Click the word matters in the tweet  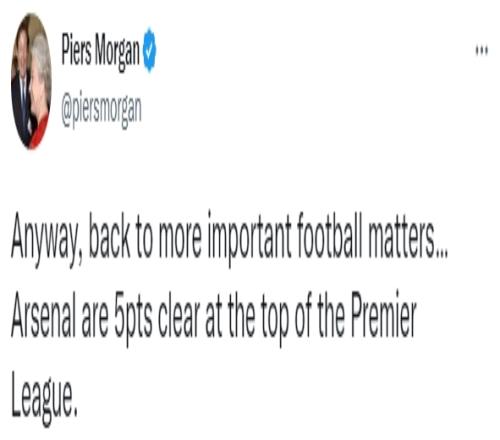[x=408, y=237]
